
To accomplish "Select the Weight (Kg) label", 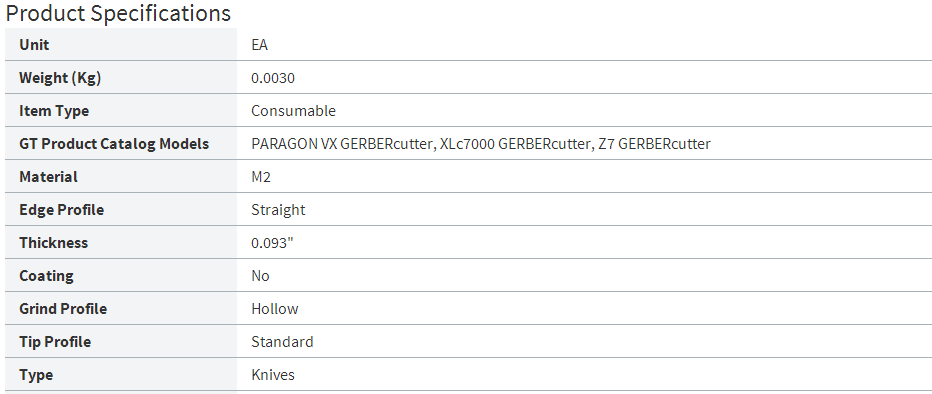I will 59,78.
